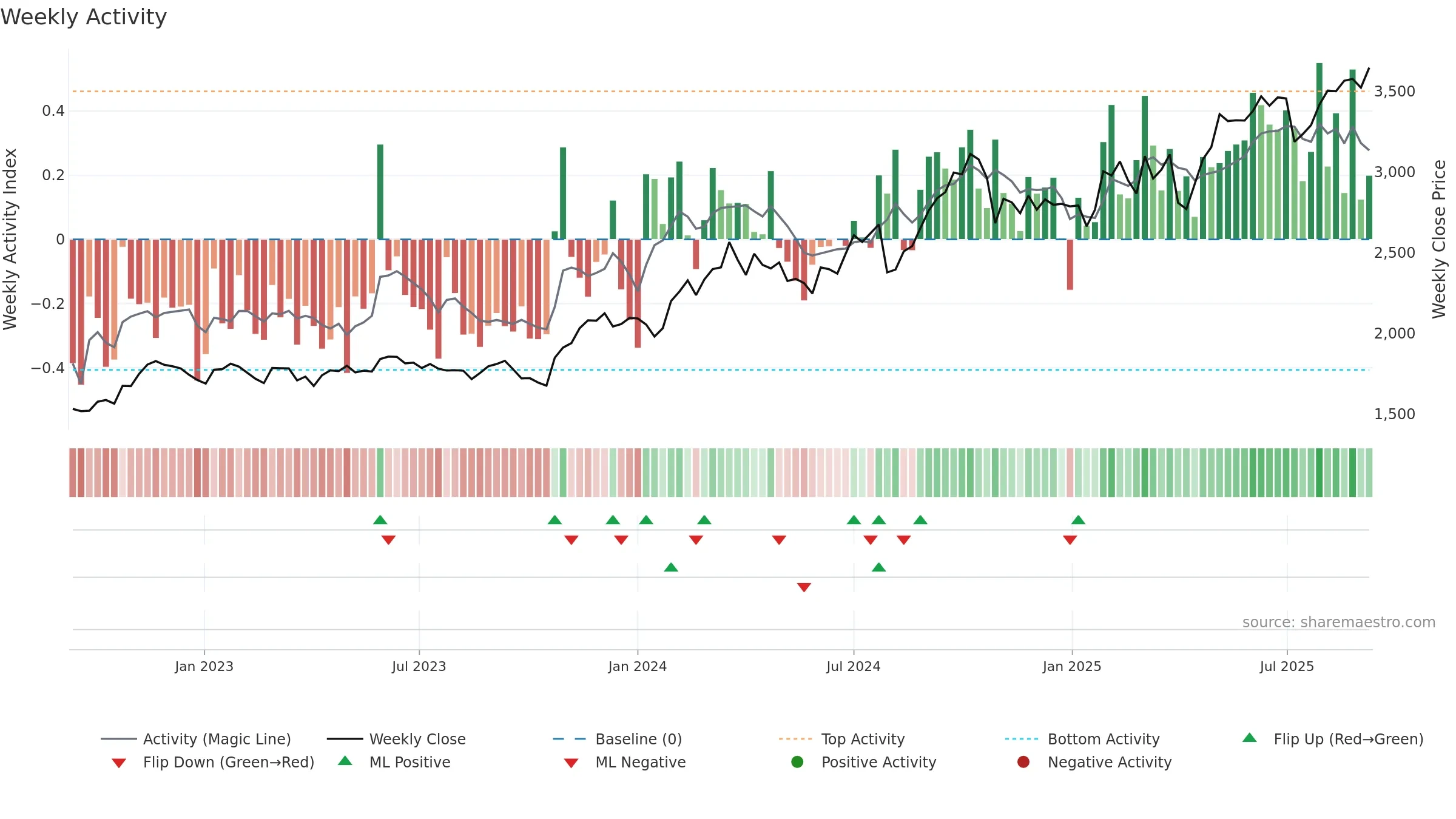Click the '0.4' left axis tick

coord(53,111)
